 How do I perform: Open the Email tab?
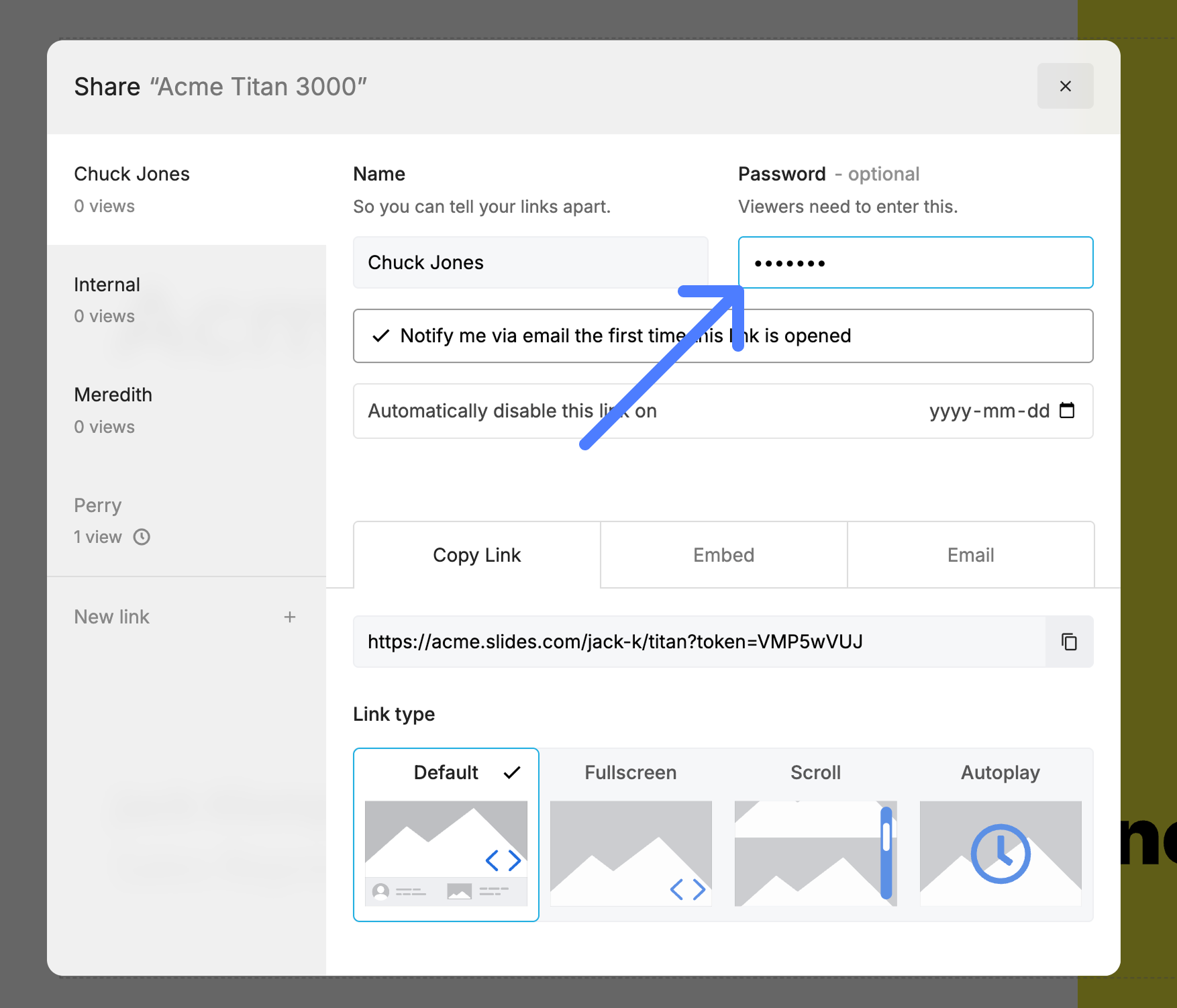point(971,555)
